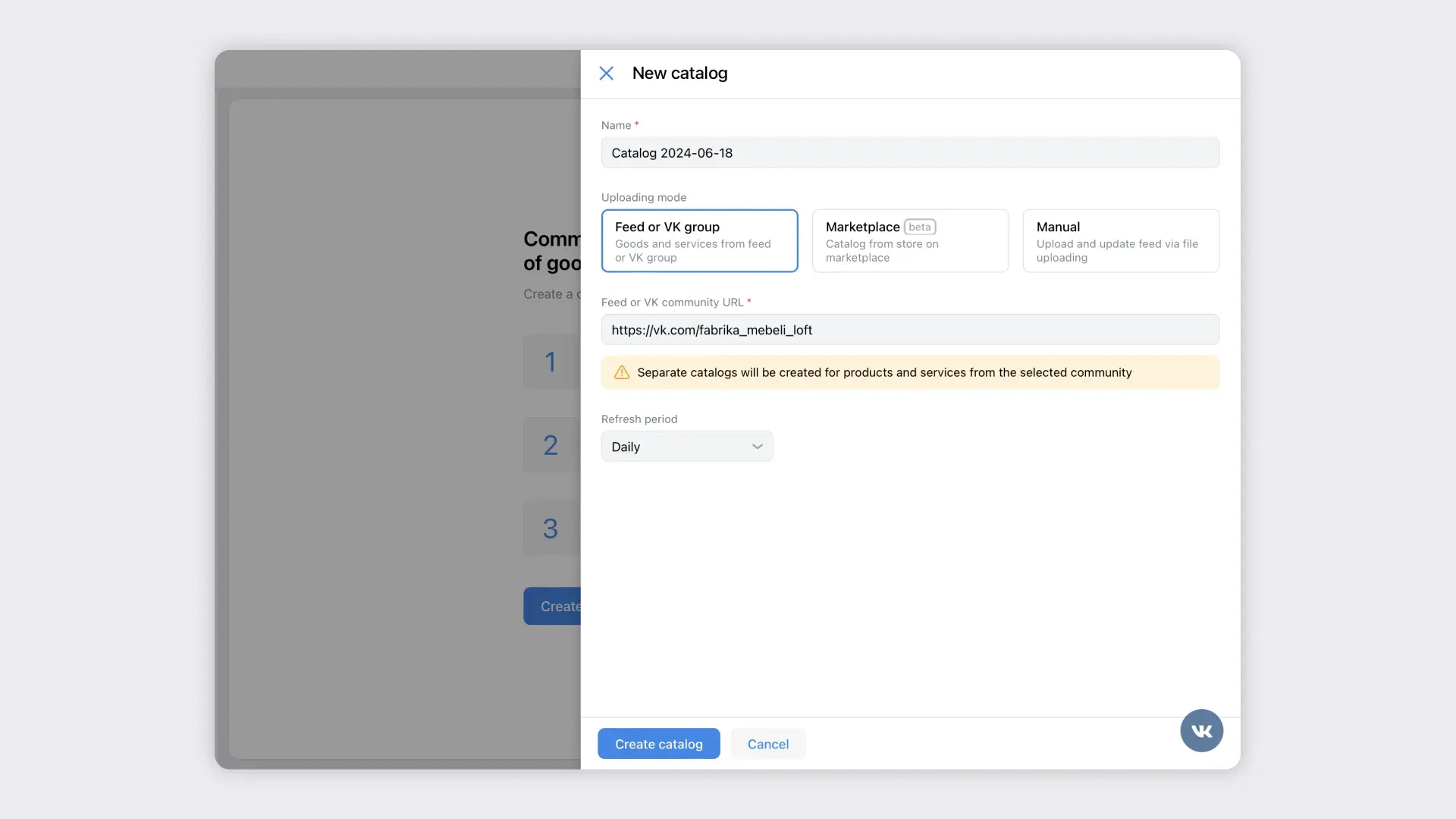Select Feed or VK group uploading mode

699,241
